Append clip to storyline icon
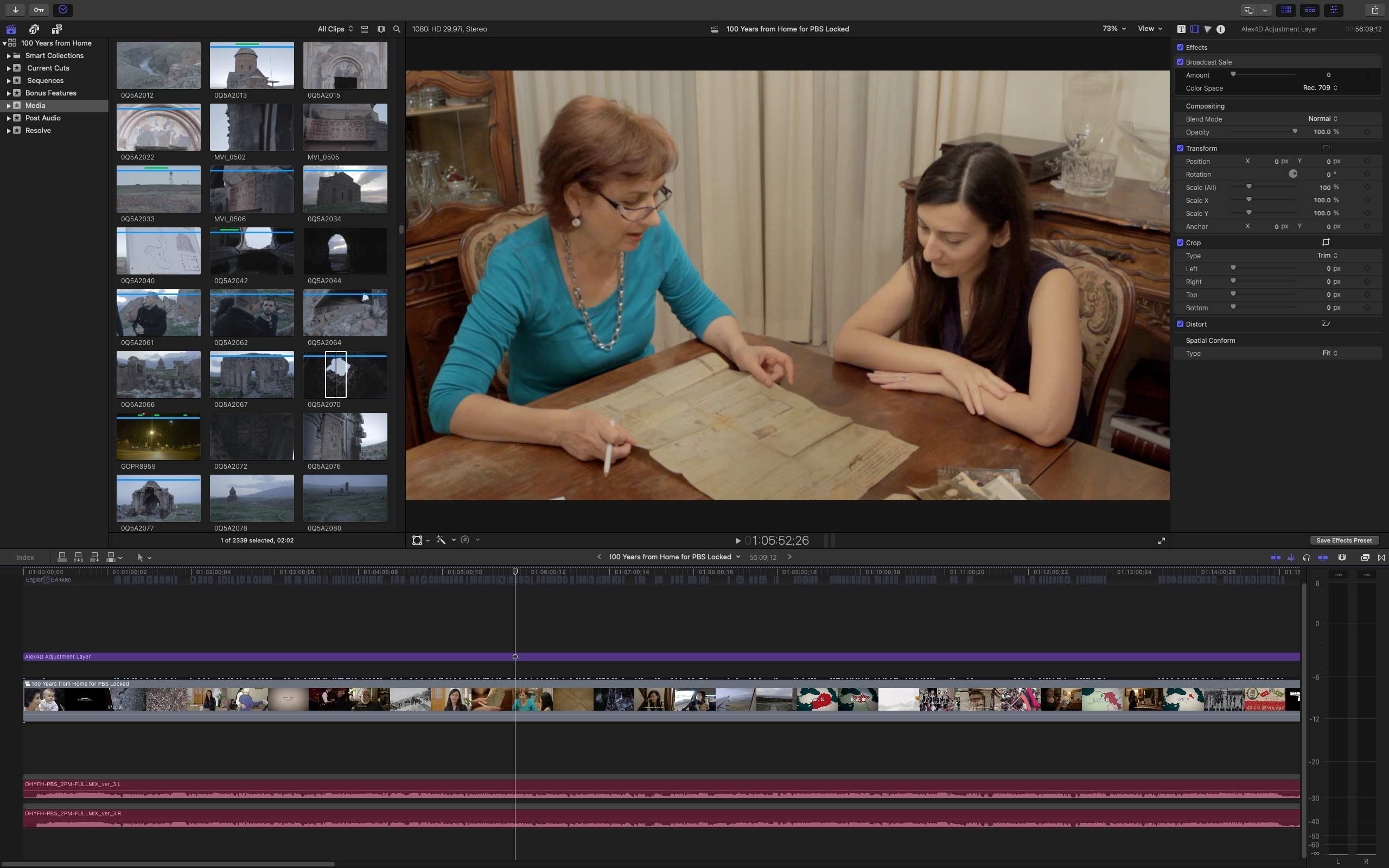 [94, 557]
